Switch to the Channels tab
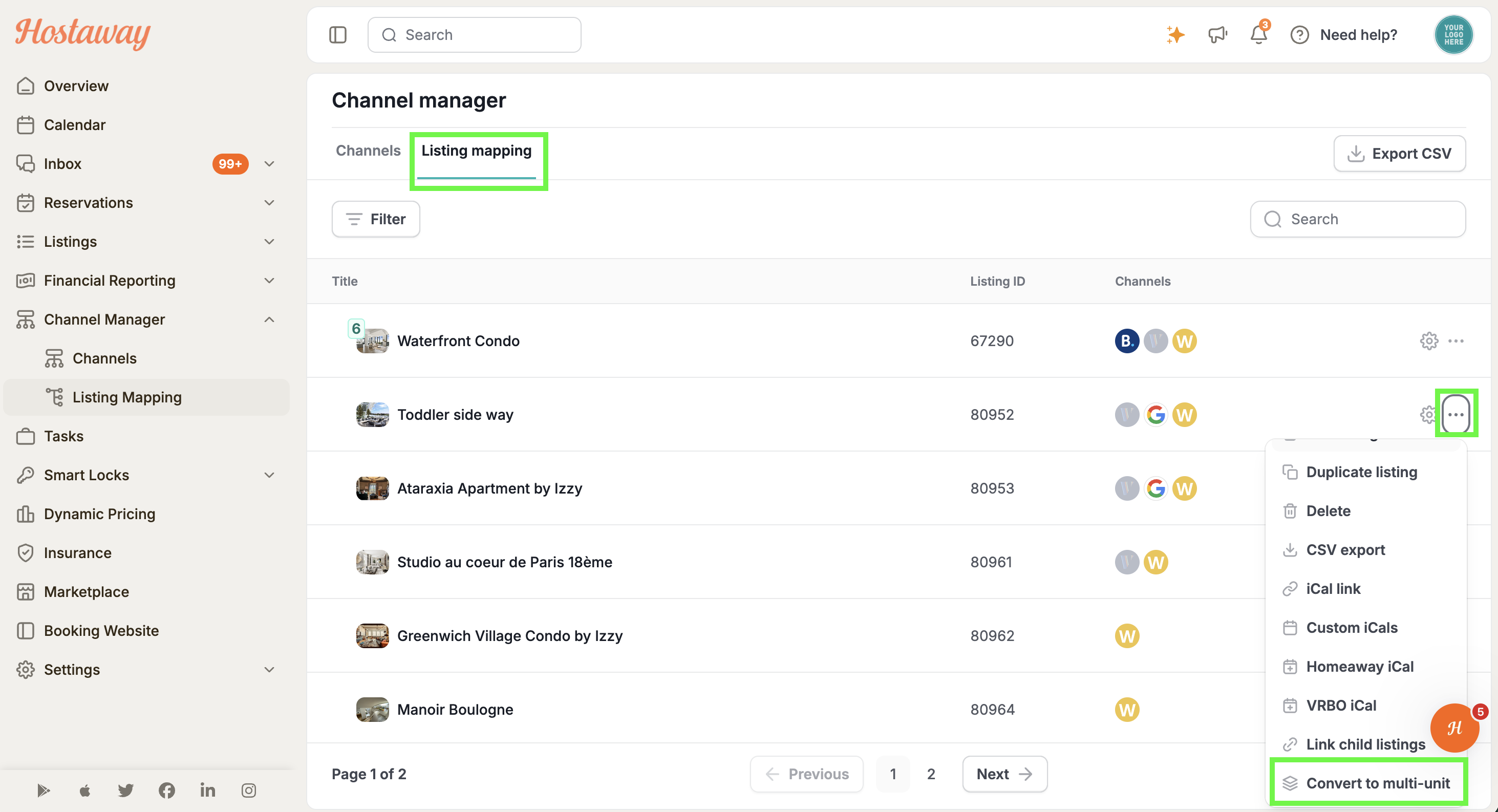The image size is (1498, 812). coord(368,151)
